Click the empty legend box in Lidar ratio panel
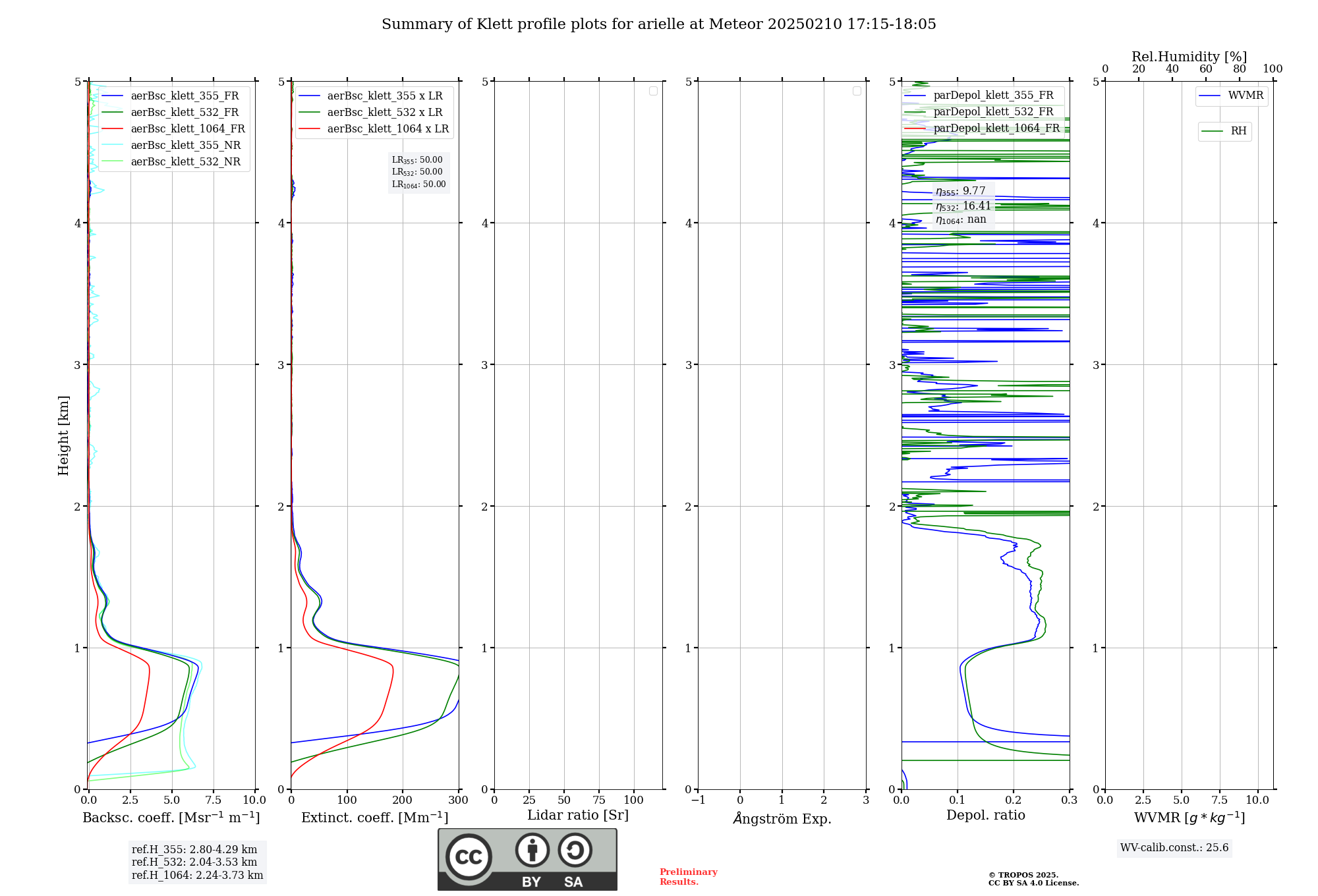Image resolution: width=1318 pixels, height=896 pixels. pyautogui.click(x=653, y=91)
